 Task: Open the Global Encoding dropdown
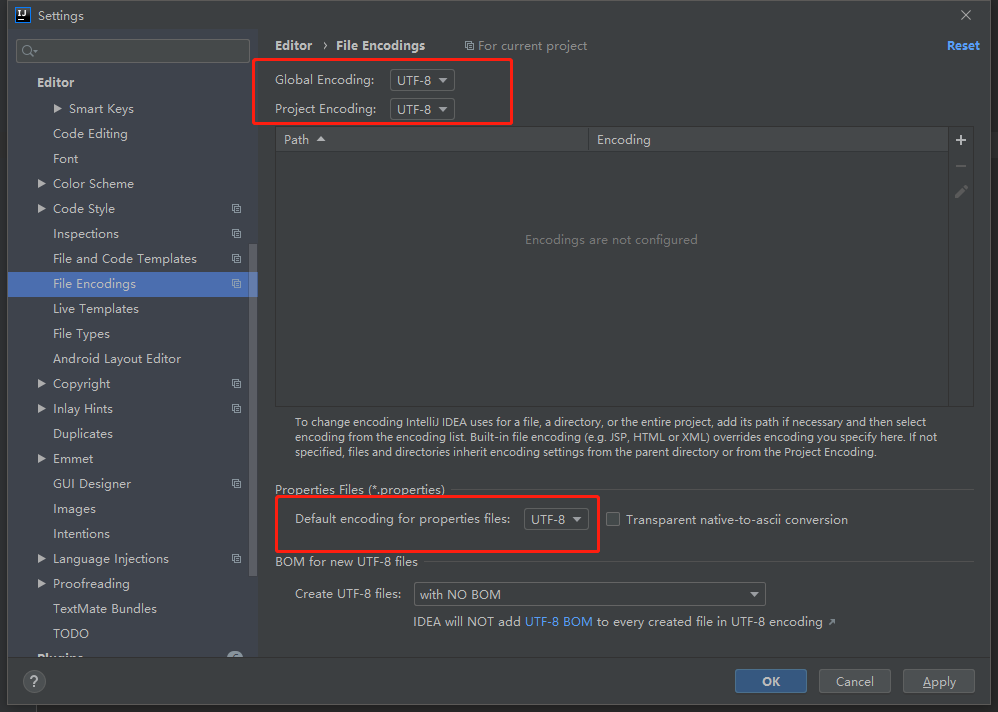[422, 80]
